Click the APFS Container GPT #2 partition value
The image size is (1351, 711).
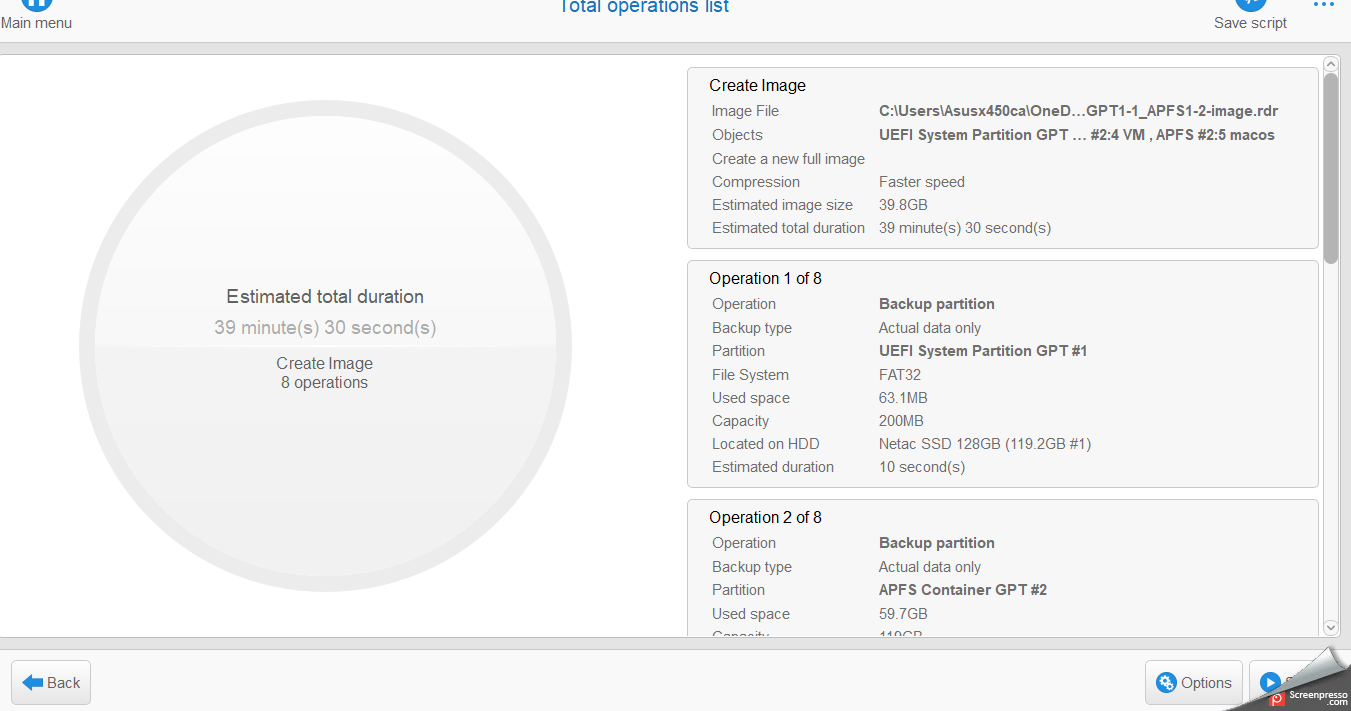(x=962, y=590)
